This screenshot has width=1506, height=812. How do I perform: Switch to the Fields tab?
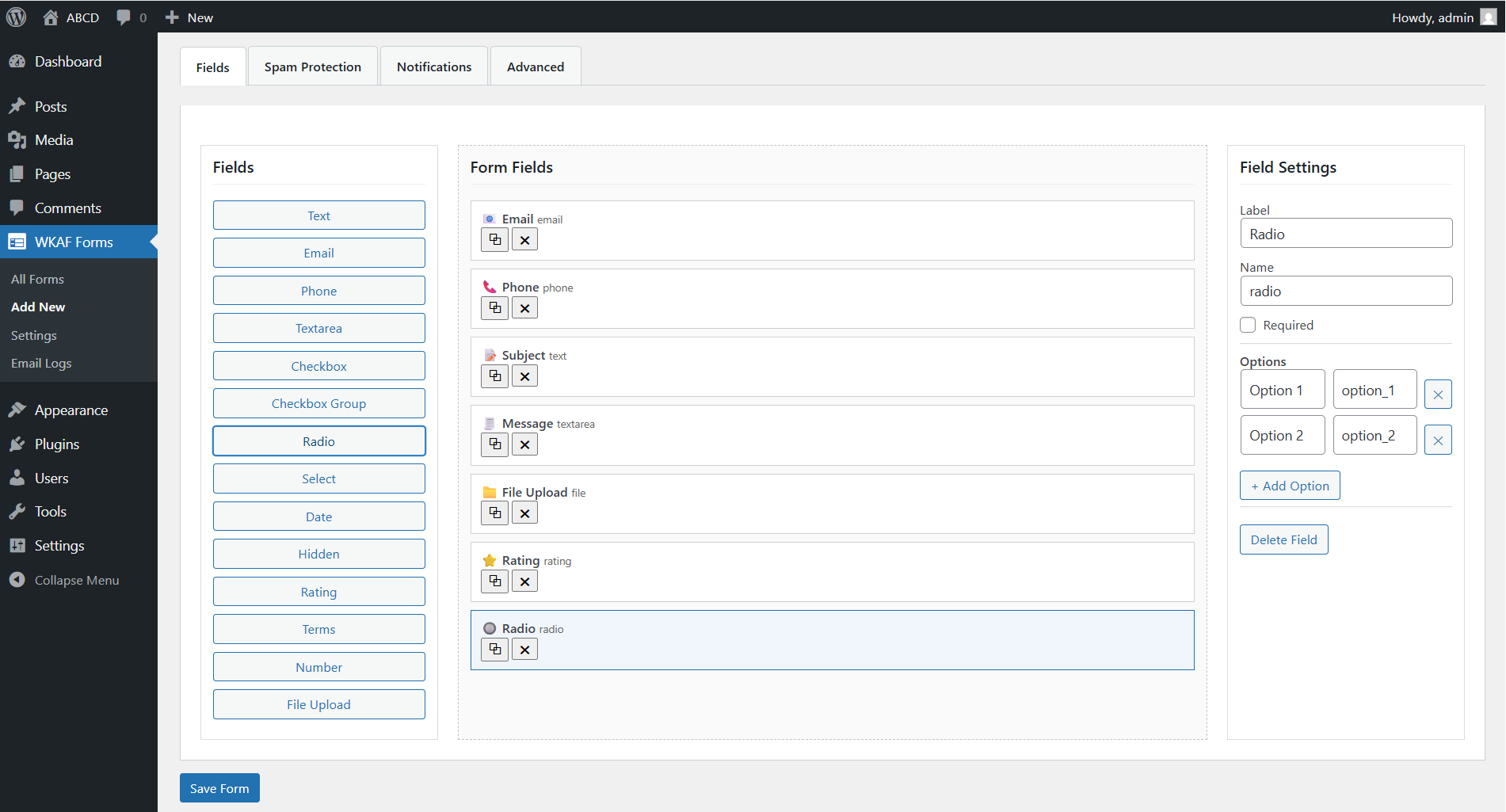coord(213,67)
